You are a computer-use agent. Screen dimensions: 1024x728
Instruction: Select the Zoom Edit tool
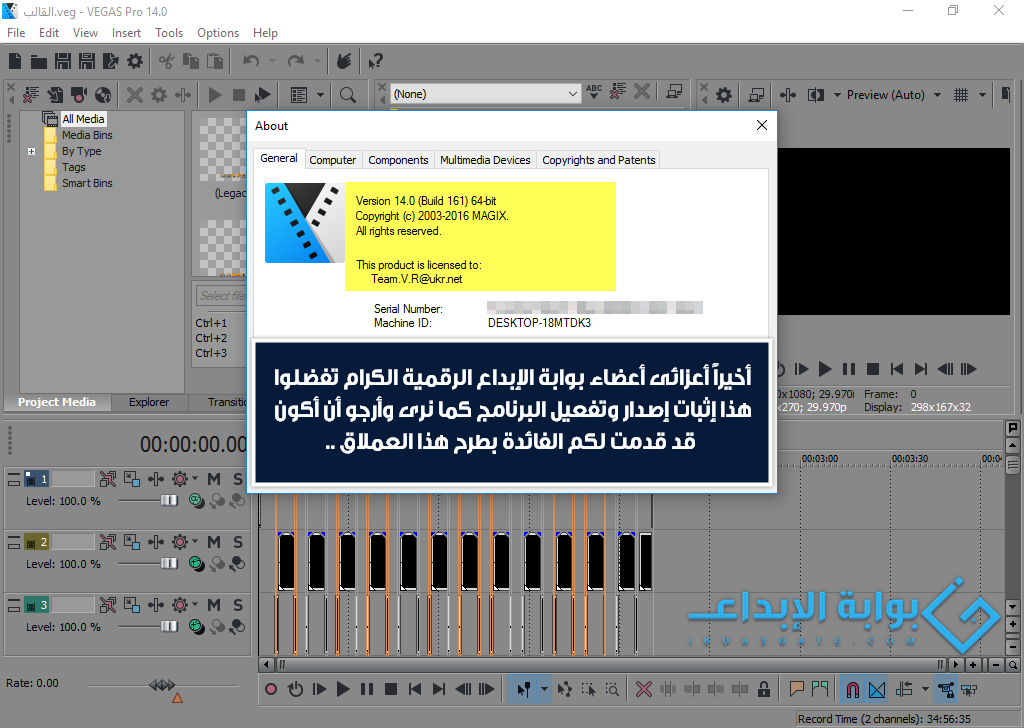coord(612,689)
